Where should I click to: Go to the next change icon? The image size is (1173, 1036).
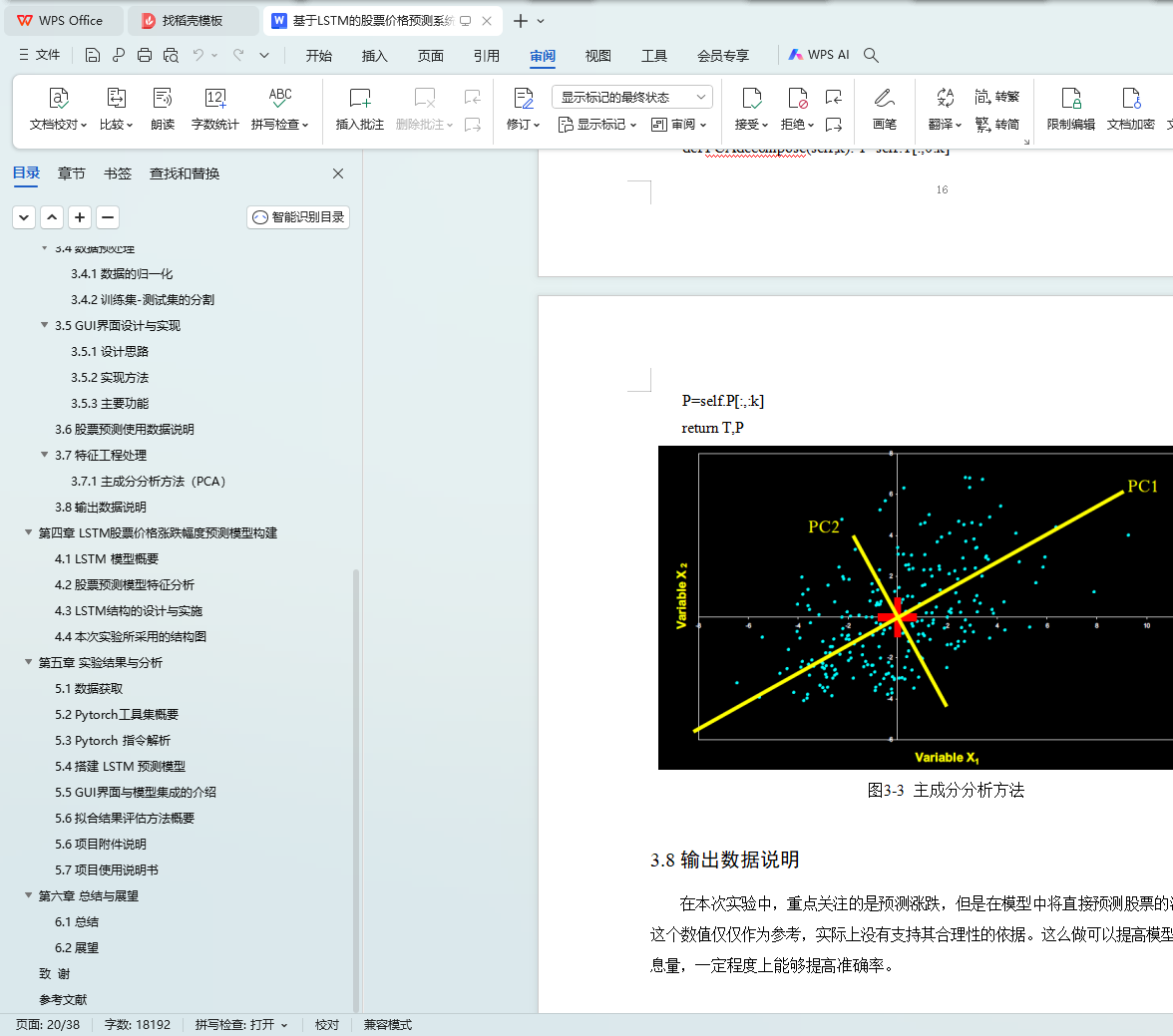(834, 125)
